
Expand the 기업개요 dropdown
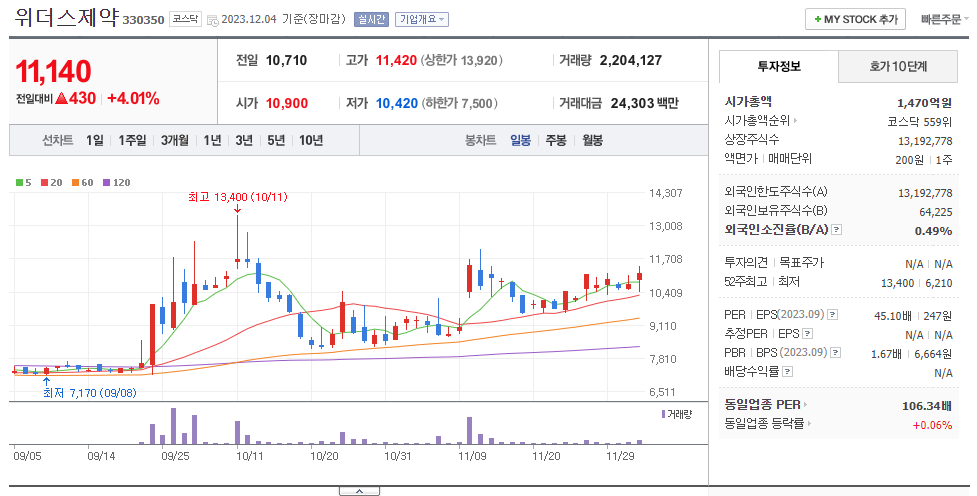point(422,19)
